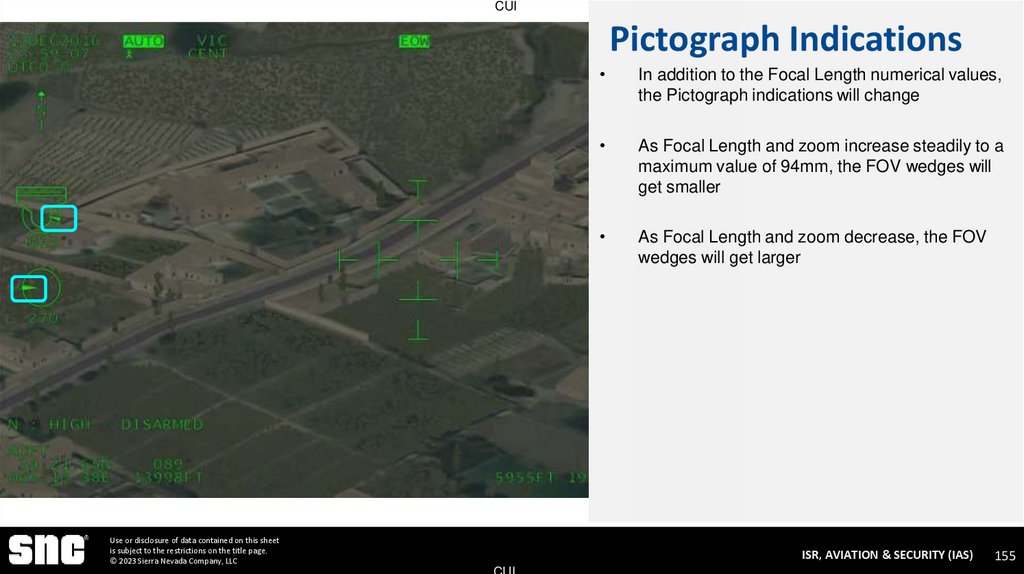The width and height of the screenshot is (1024, 574).
Task: Click the 'HIGH' status text
Action: (x=70, y=424)
